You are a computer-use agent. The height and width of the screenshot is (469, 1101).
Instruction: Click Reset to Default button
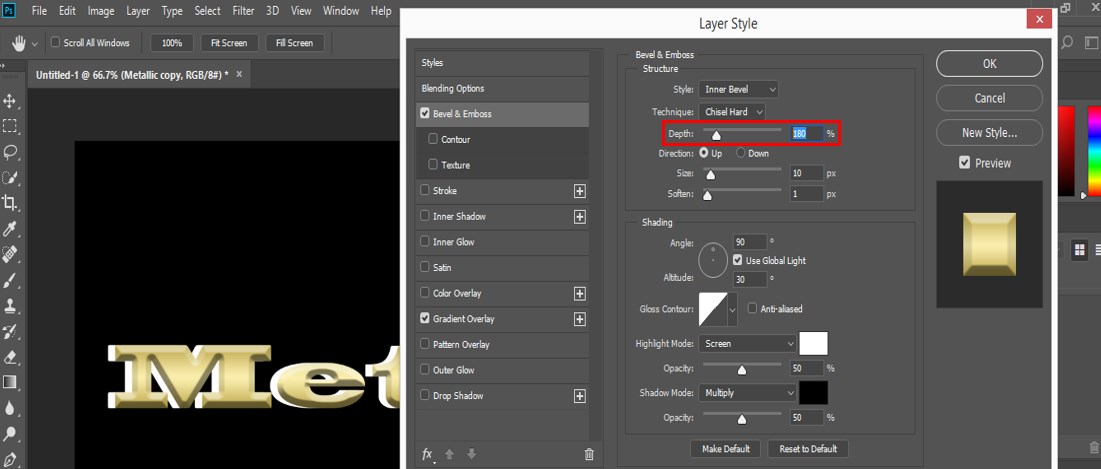pyautogui.click(x=807, y=449)
